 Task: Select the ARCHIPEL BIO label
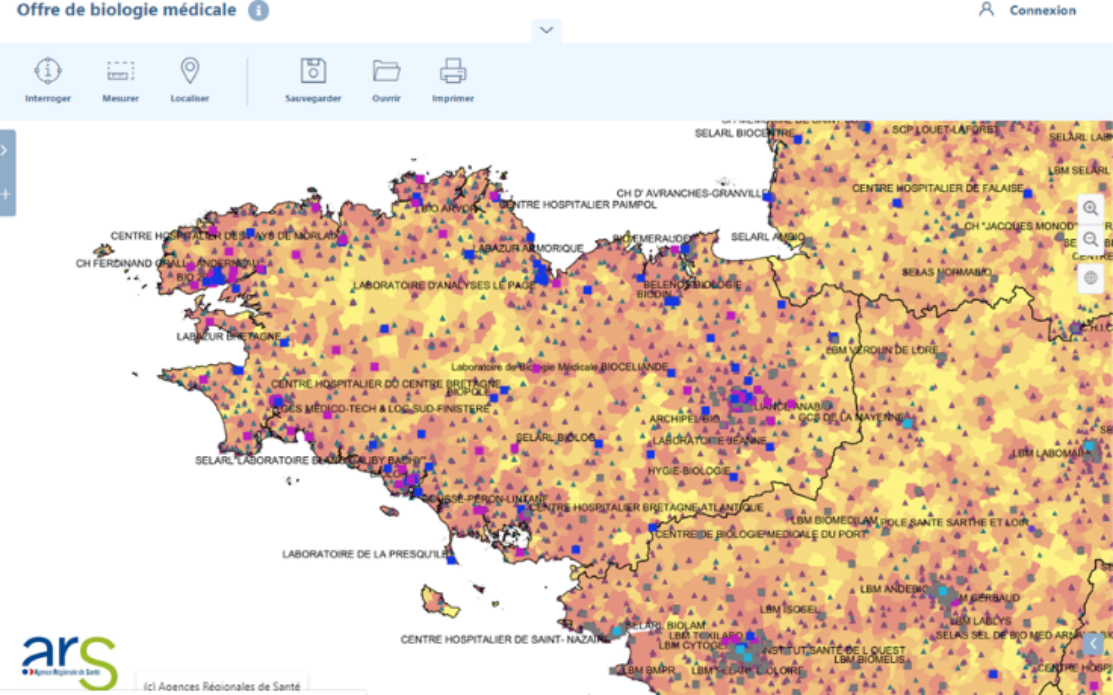[x=684, y=420]
